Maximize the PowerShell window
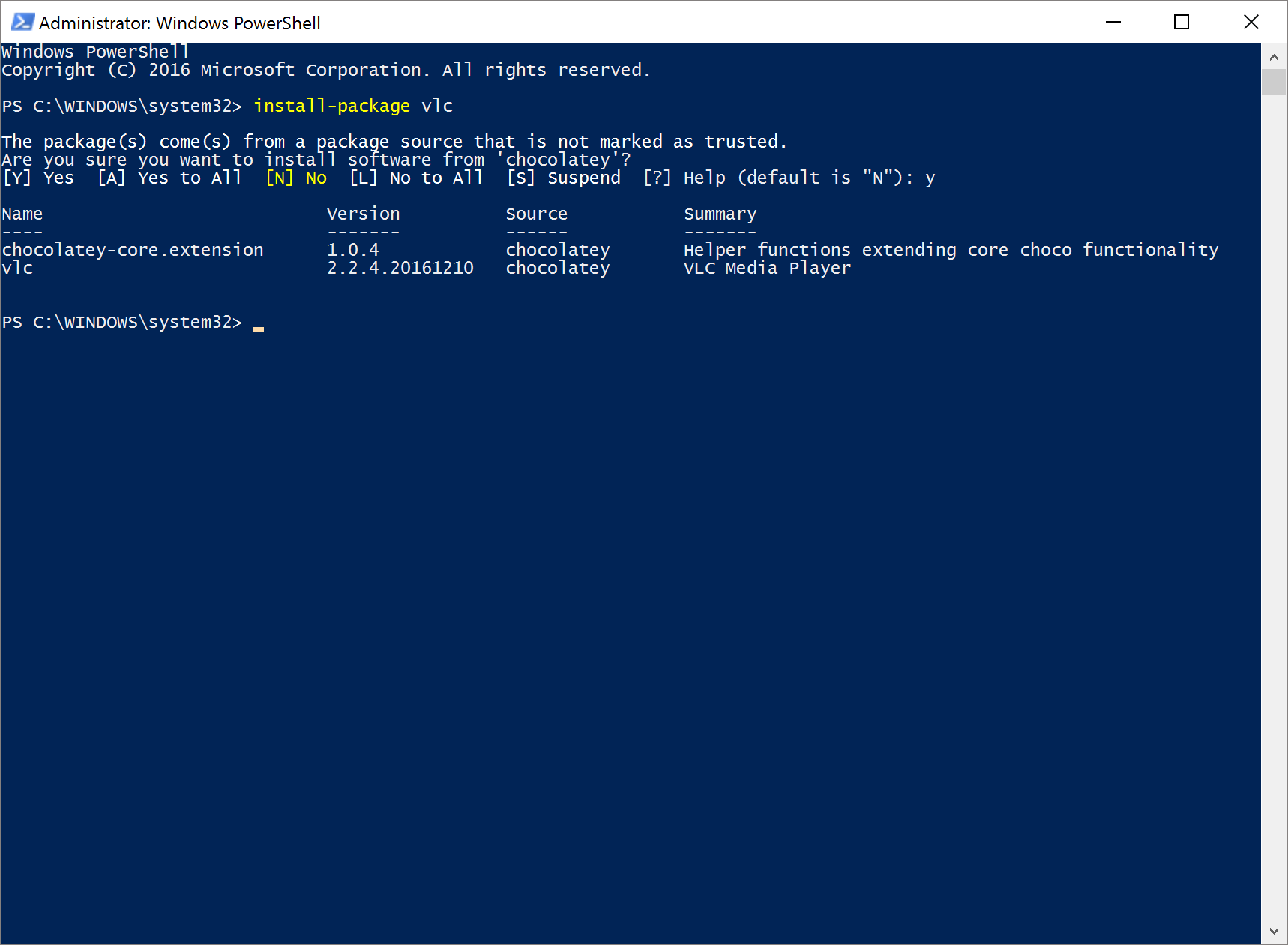 coord(1182,22)
